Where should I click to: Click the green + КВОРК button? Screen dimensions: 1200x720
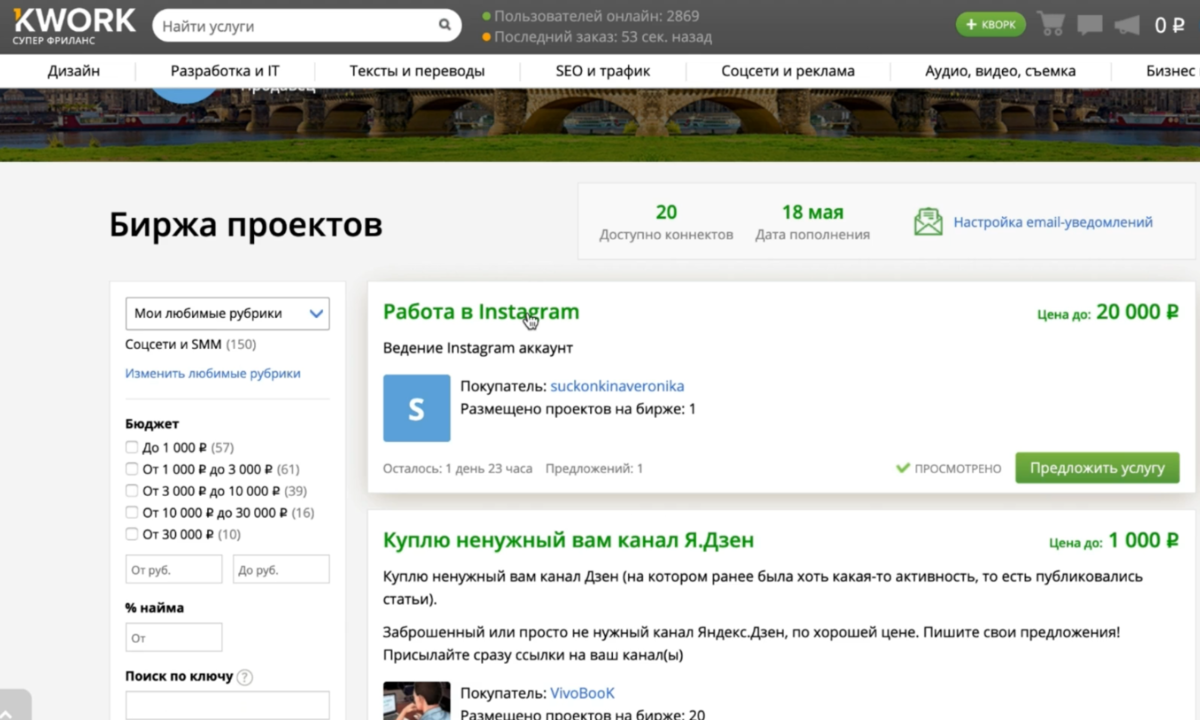[990, 25]
